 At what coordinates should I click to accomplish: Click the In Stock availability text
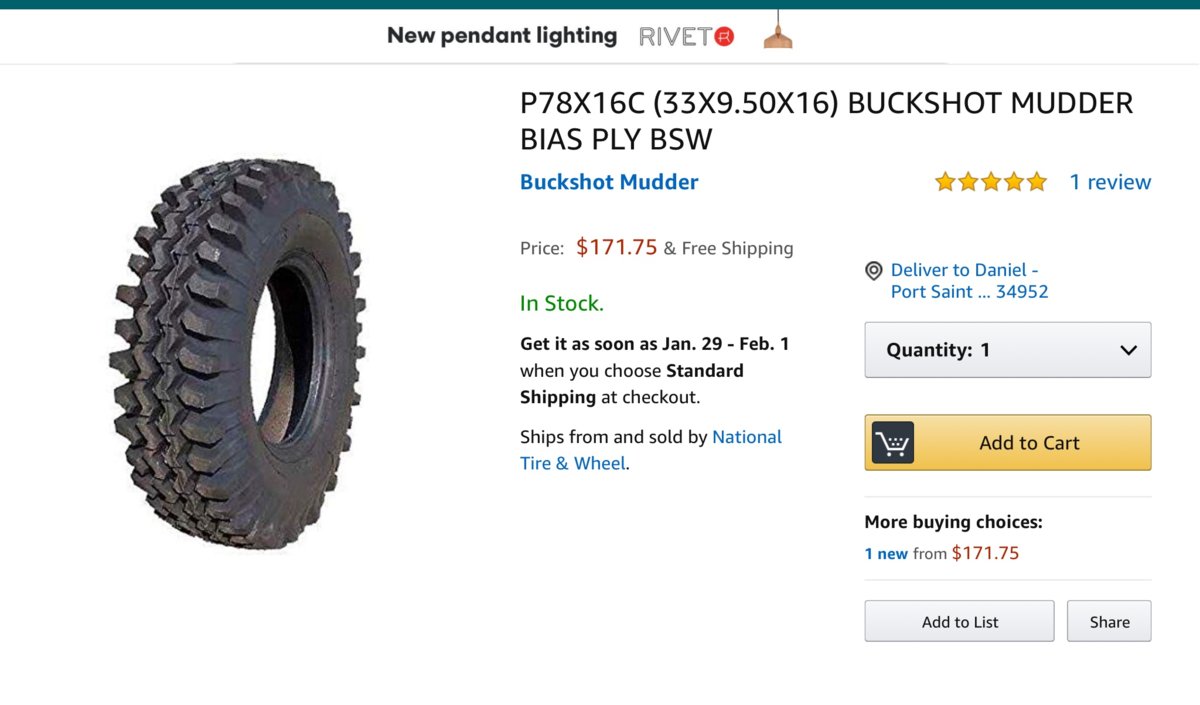[561, 303]
